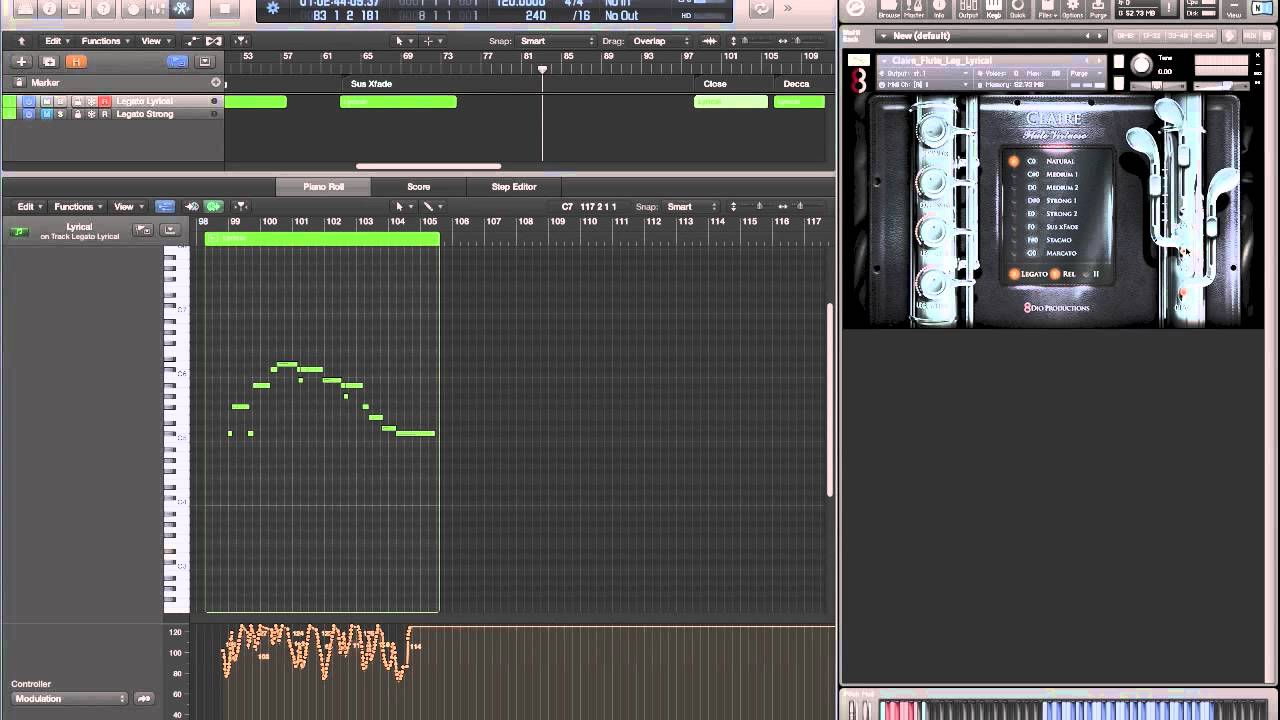Image resolution: width=1280 pixels, height=720 pixels.
Task: Switch to the Score tab
Action: tap(419, 187)
